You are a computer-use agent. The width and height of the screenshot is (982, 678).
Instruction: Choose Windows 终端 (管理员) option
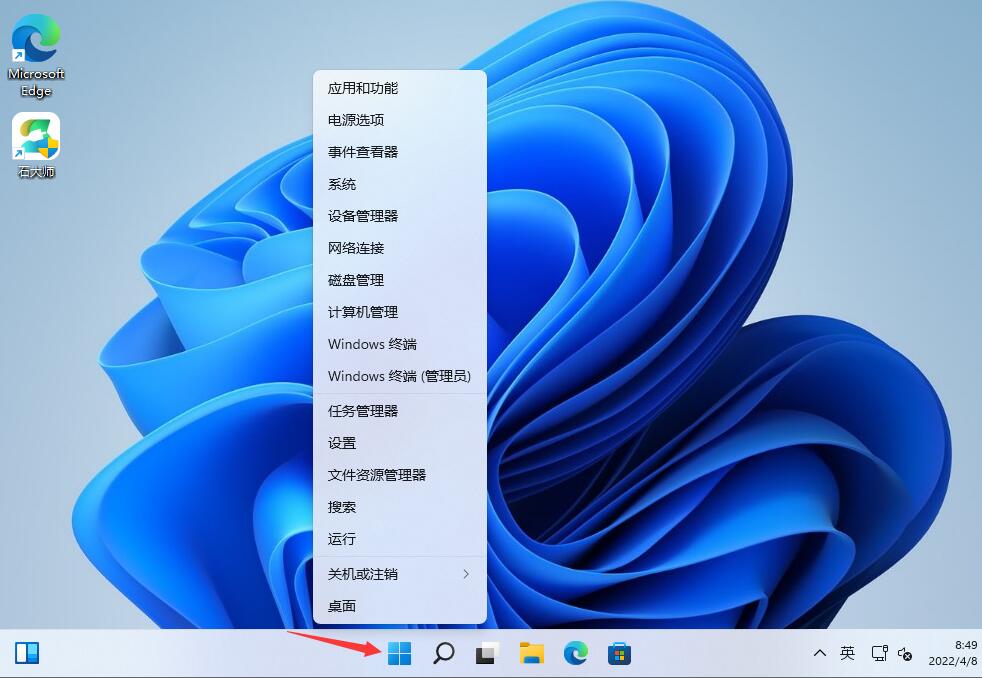click(x=399, y=376)
